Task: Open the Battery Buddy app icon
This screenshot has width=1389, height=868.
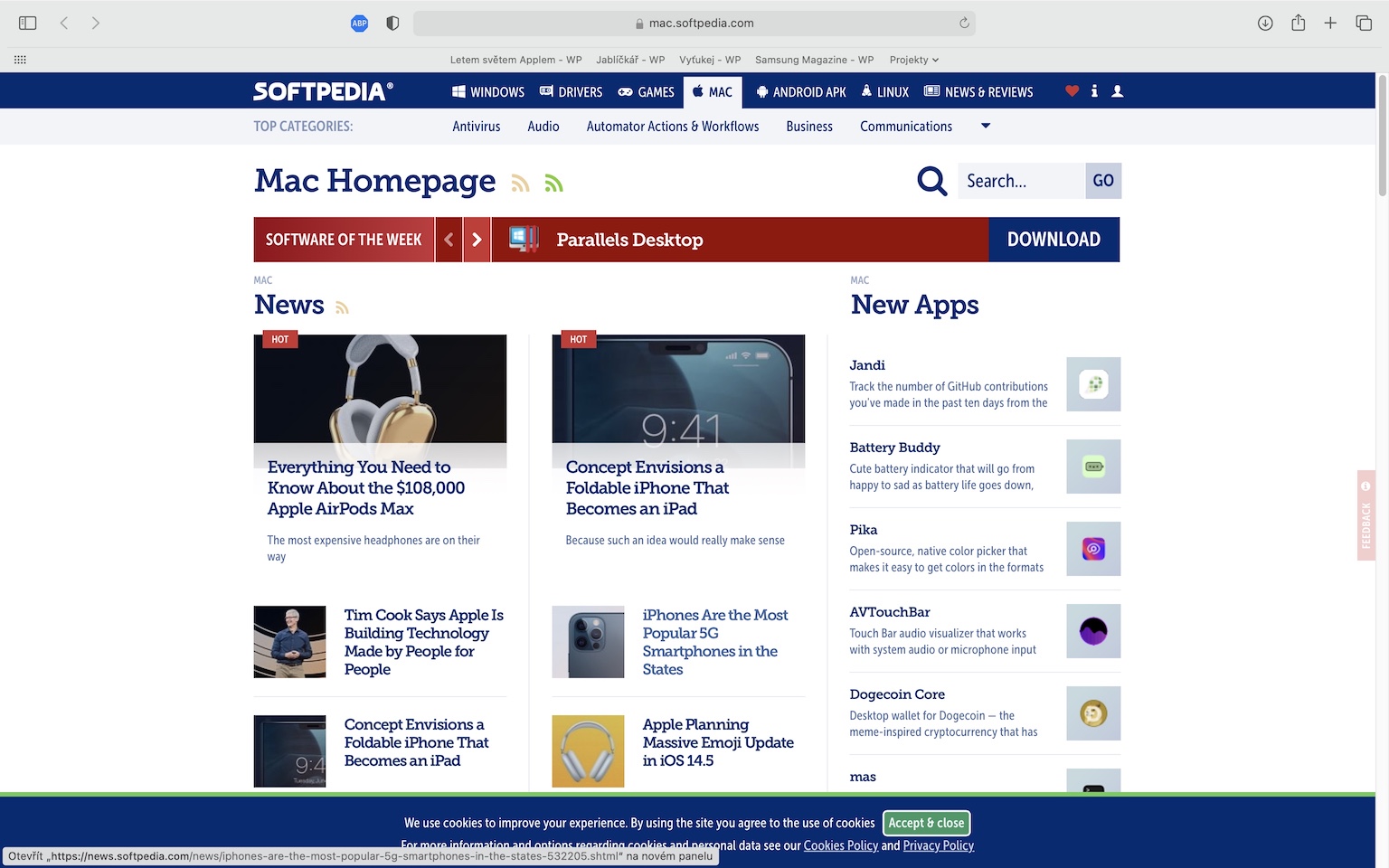Action: pyautogui.click(x=1093, y=467)
